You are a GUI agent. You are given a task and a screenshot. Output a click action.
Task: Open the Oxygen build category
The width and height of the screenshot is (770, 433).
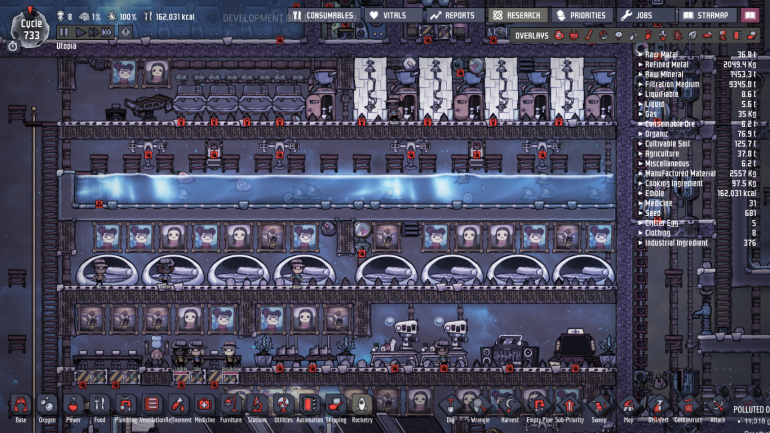(x=47, y=406)
